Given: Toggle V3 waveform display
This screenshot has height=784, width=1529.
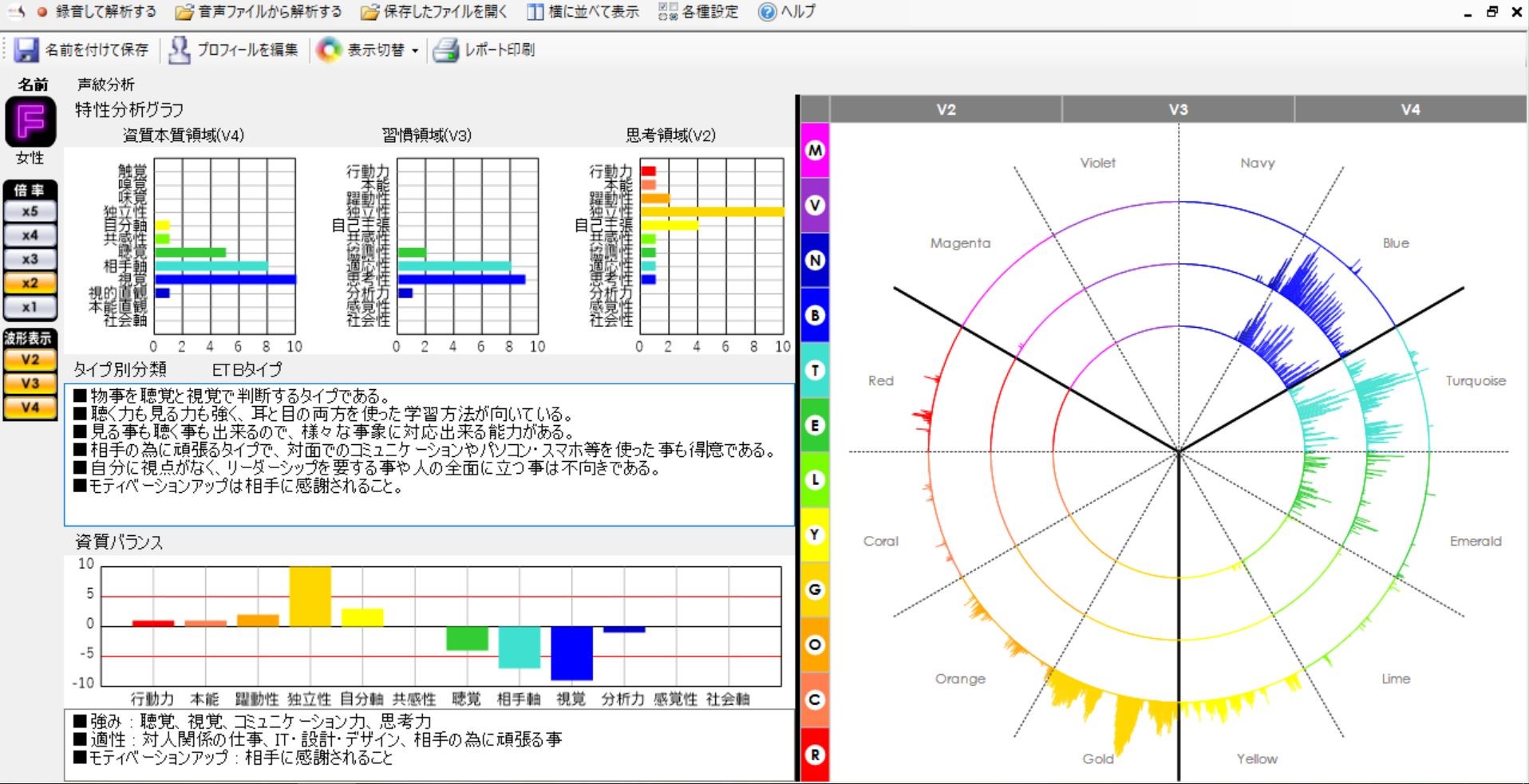Looking at the screenshot, I should (30, 384).
